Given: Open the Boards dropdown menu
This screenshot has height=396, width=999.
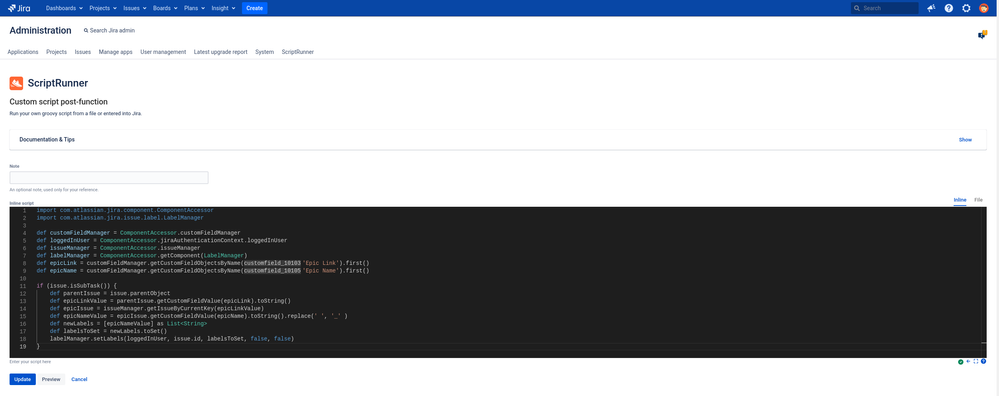Looking at the screenshot, I should (165, 8).
